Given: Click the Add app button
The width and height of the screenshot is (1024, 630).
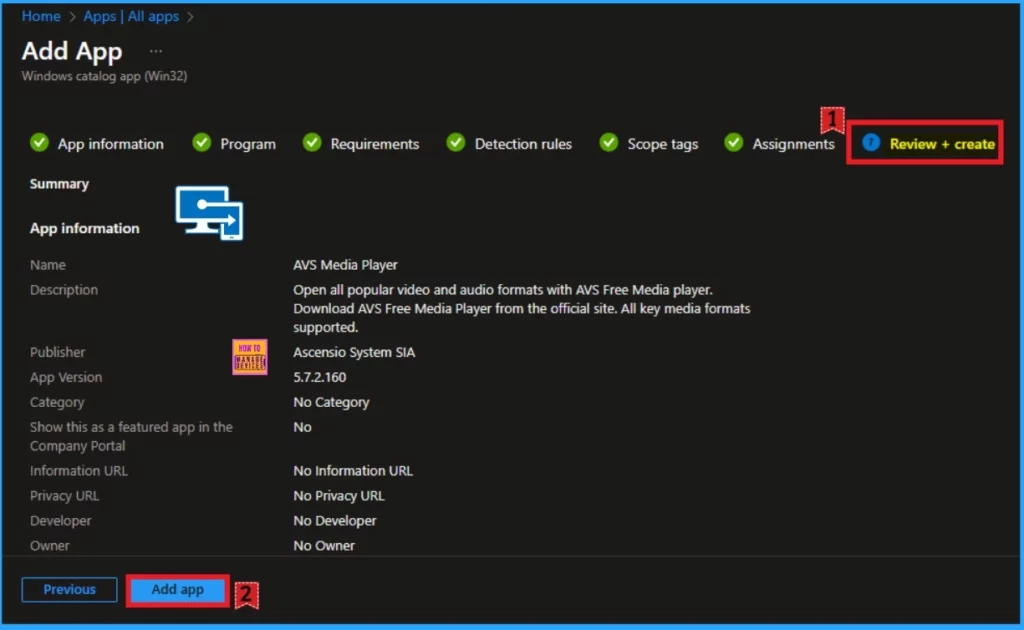Looking at the screenshot, I should 178,590.
